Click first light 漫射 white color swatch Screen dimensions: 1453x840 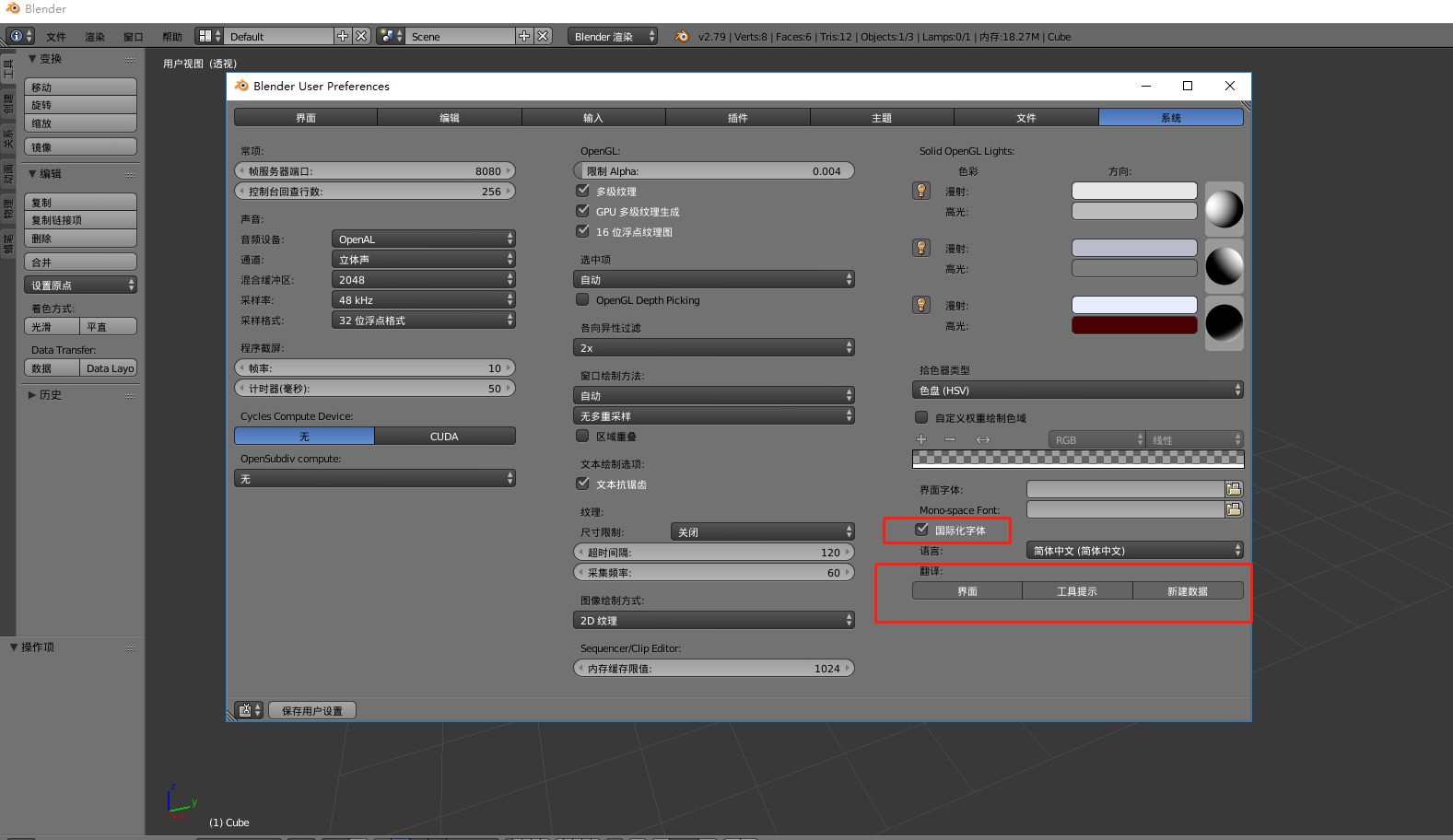1134,191
